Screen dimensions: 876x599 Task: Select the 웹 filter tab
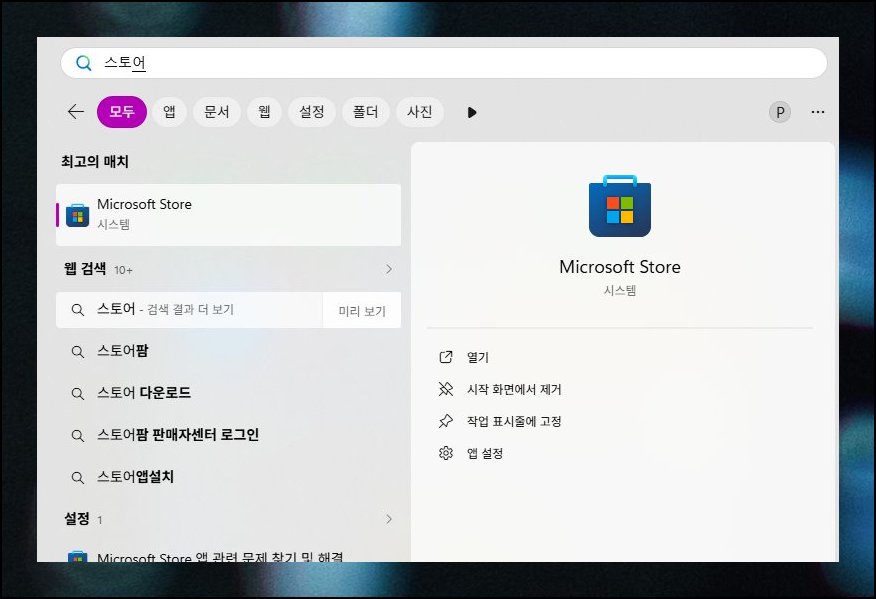point(264,112)
